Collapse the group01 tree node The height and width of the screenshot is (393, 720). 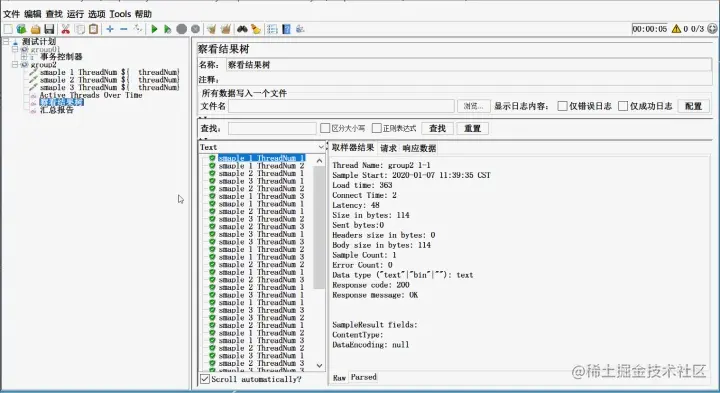tap(15, 49)
